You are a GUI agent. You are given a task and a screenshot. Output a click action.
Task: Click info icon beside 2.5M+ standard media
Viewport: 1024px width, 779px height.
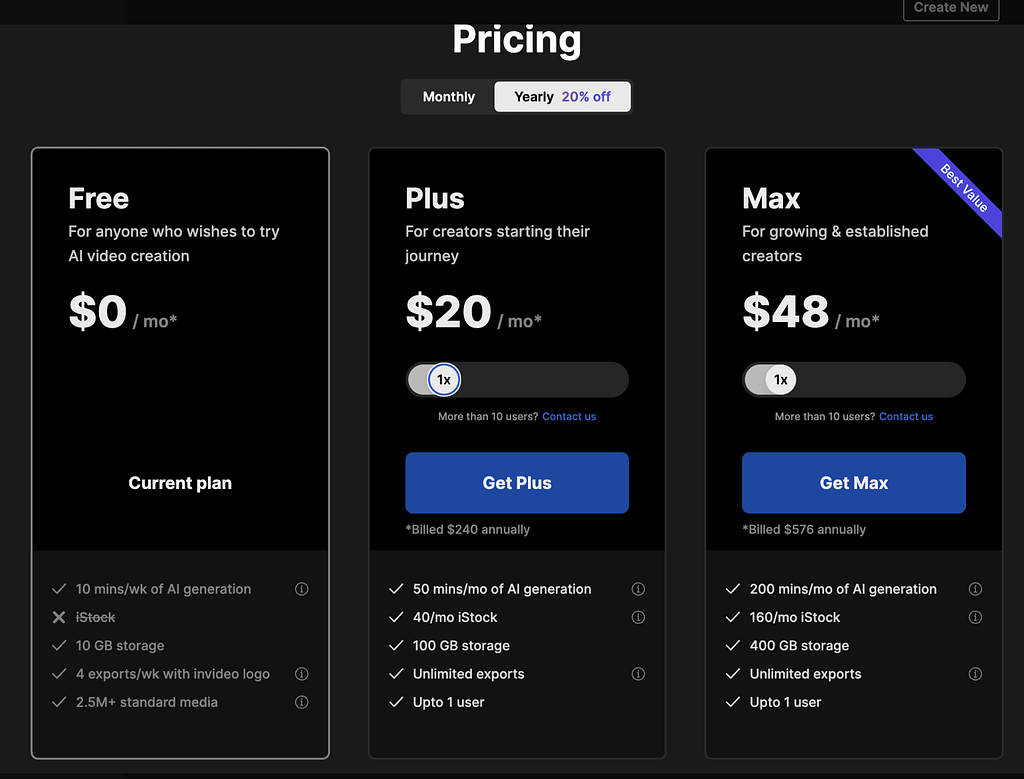coord(302,703)
